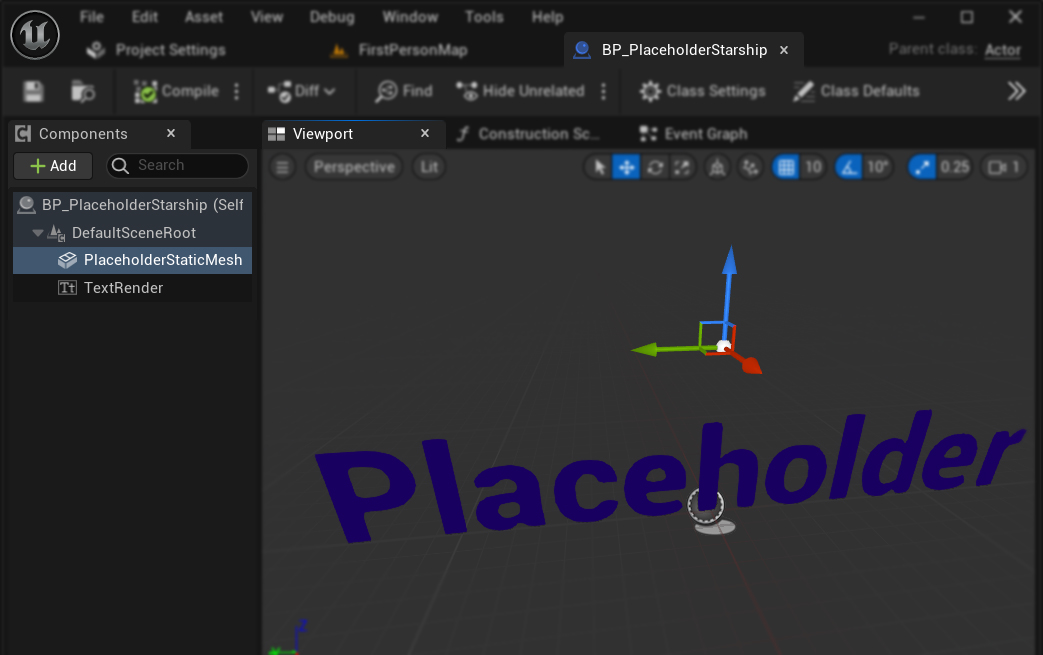This screenshot has width=1043, height=655.
Task: Switch to the Event Graph tab
Action: [x=694, y=134]
